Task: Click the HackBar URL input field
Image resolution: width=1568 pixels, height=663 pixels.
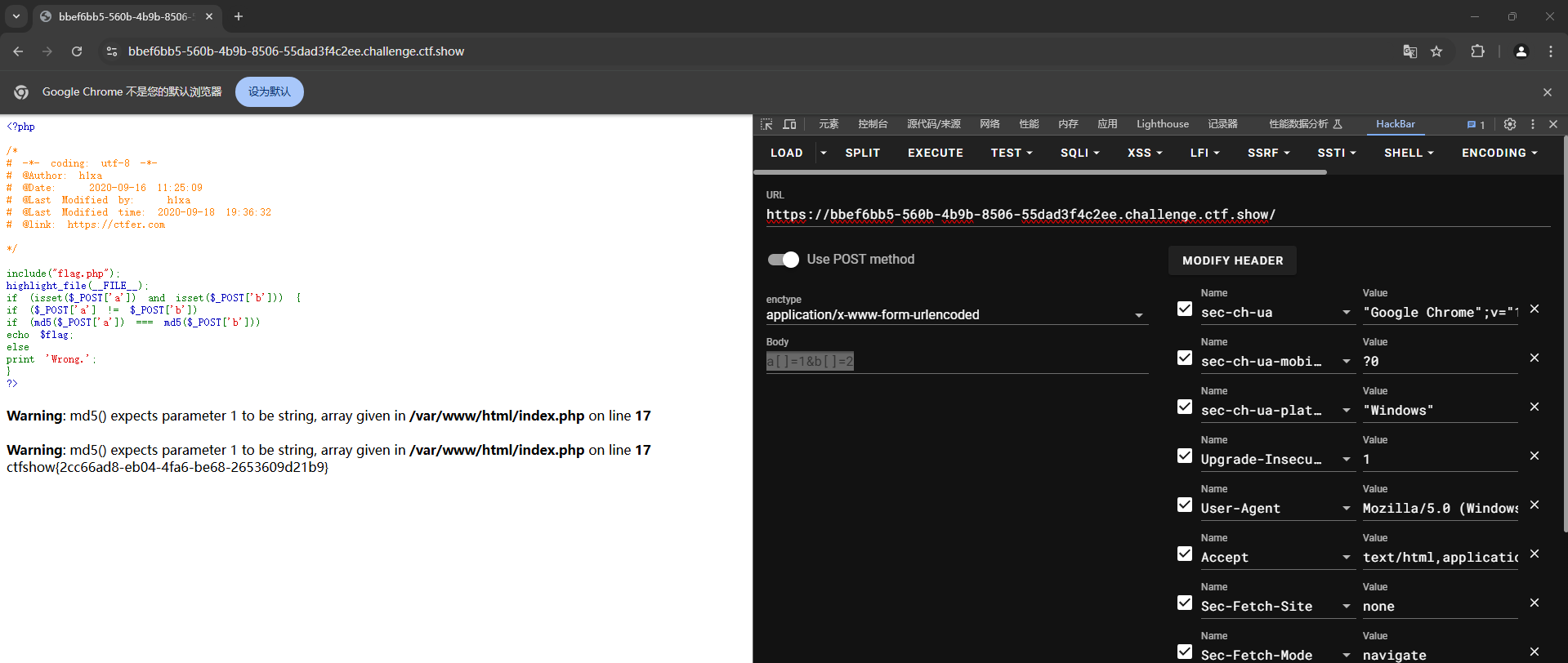Action: coord(1158,215)
